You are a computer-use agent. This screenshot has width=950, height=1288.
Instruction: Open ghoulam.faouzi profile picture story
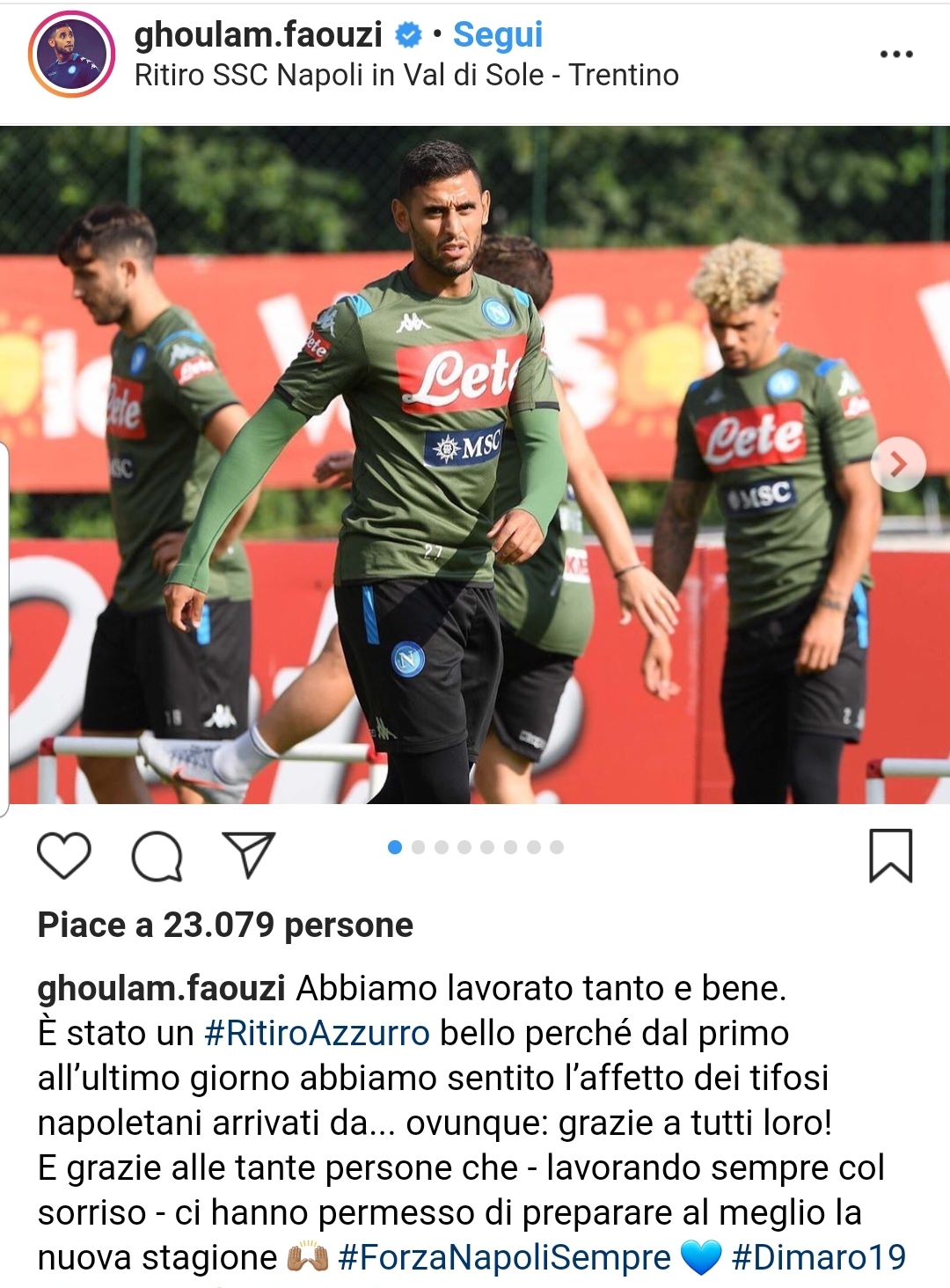[x=72, y=55]
